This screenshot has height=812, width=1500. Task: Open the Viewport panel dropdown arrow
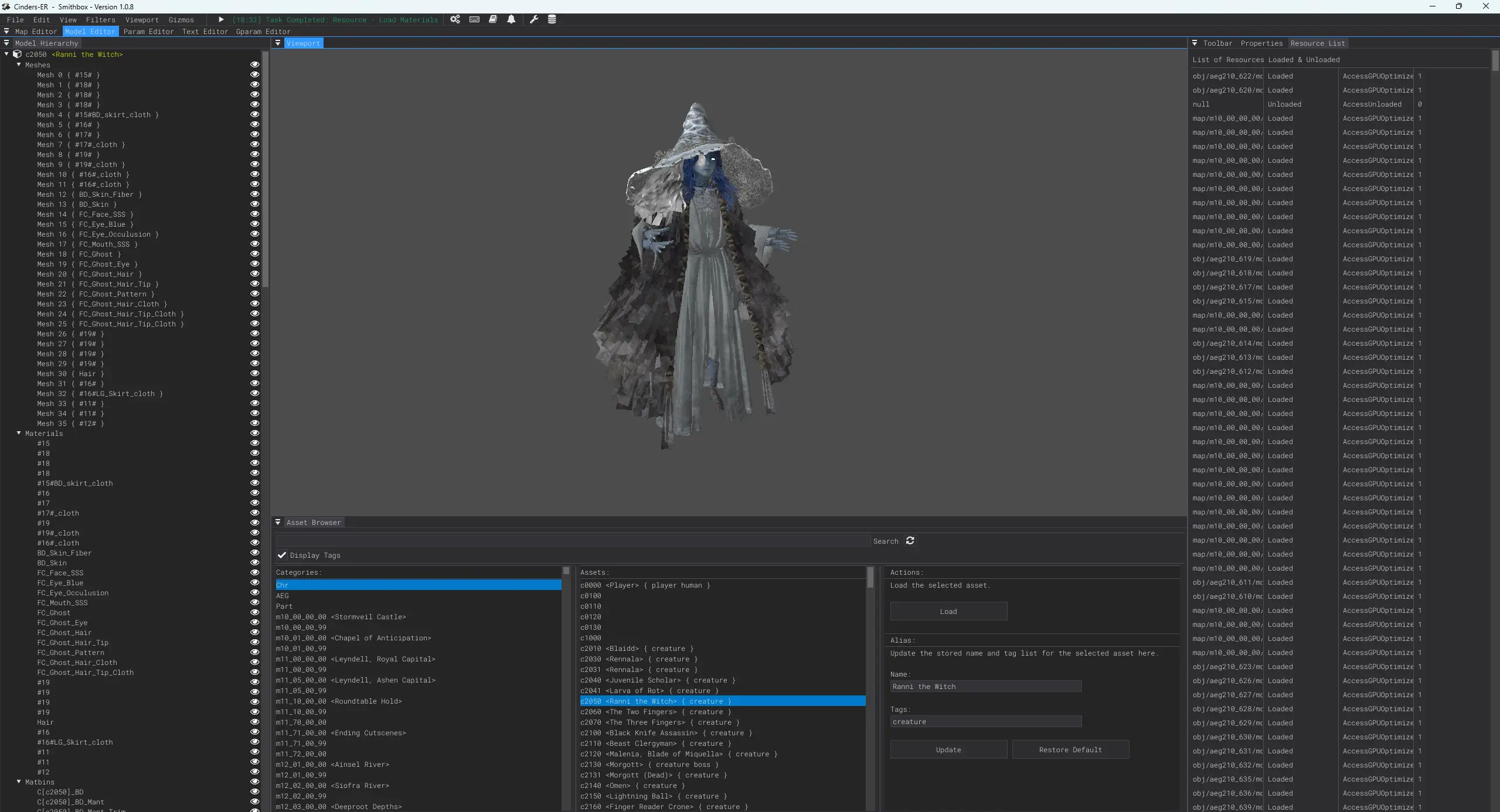pyautogui.click(x=278, y=43)
